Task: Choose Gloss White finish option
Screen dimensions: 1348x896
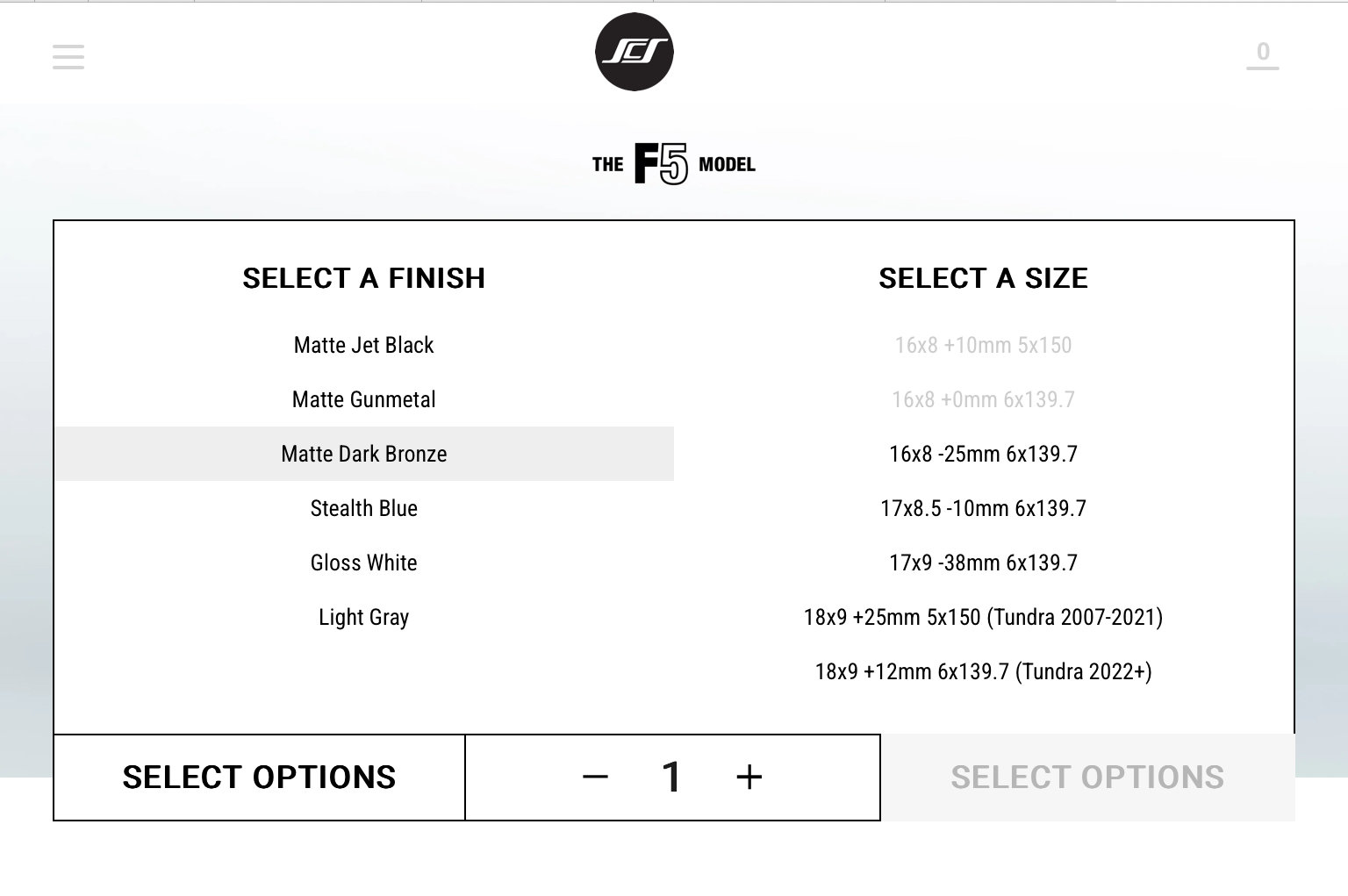Action: pos(364,563)
